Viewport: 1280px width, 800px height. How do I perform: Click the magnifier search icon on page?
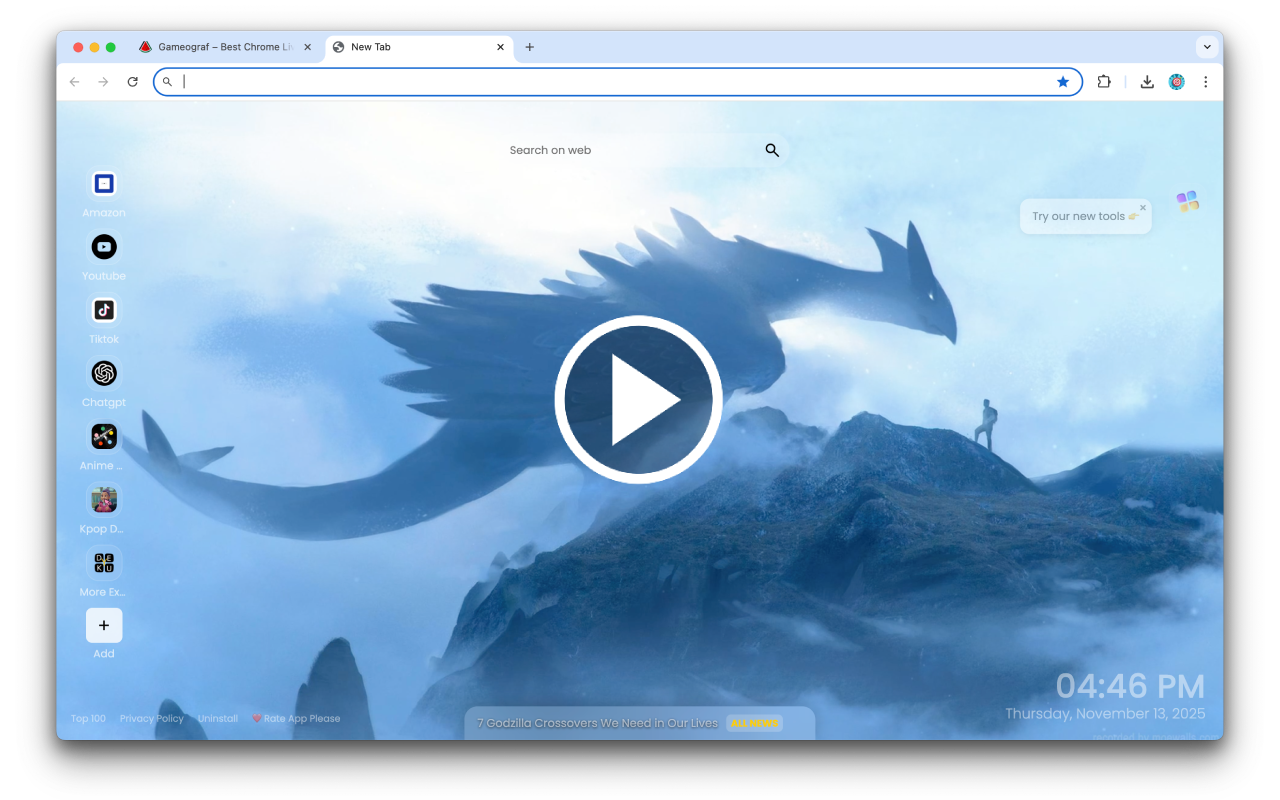[x=772, y=150]
